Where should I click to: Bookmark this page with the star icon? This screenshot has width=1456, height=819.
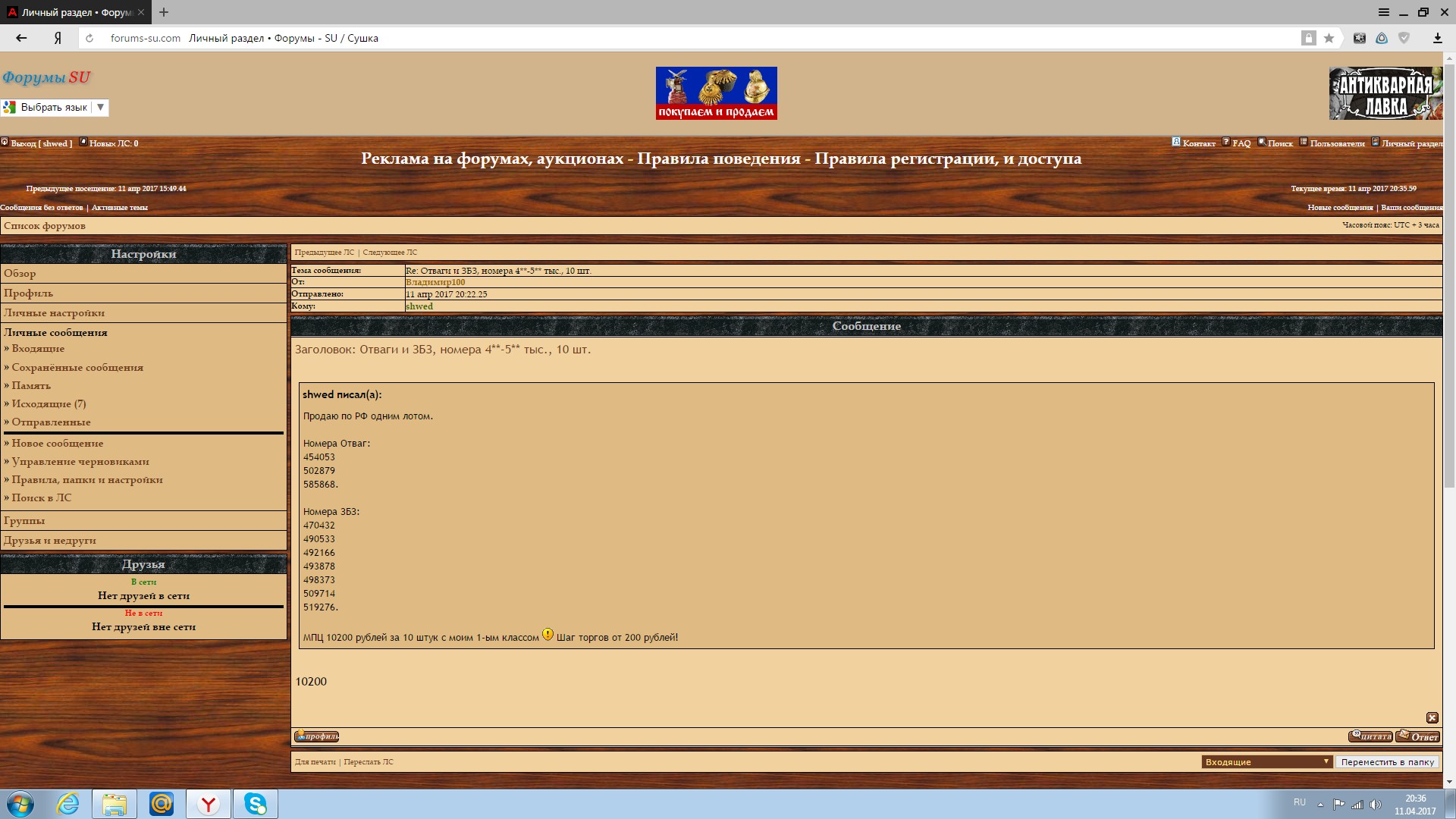tap(1329, 38)
